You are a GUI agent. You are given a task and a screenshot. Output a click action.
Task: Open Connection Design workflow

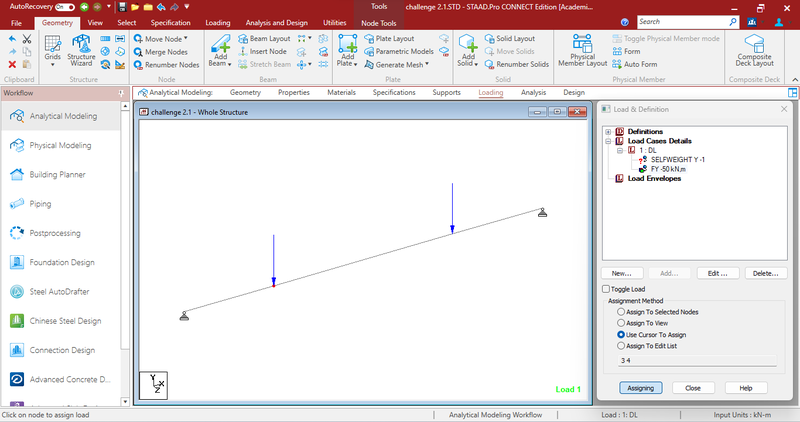pos(61,350)
